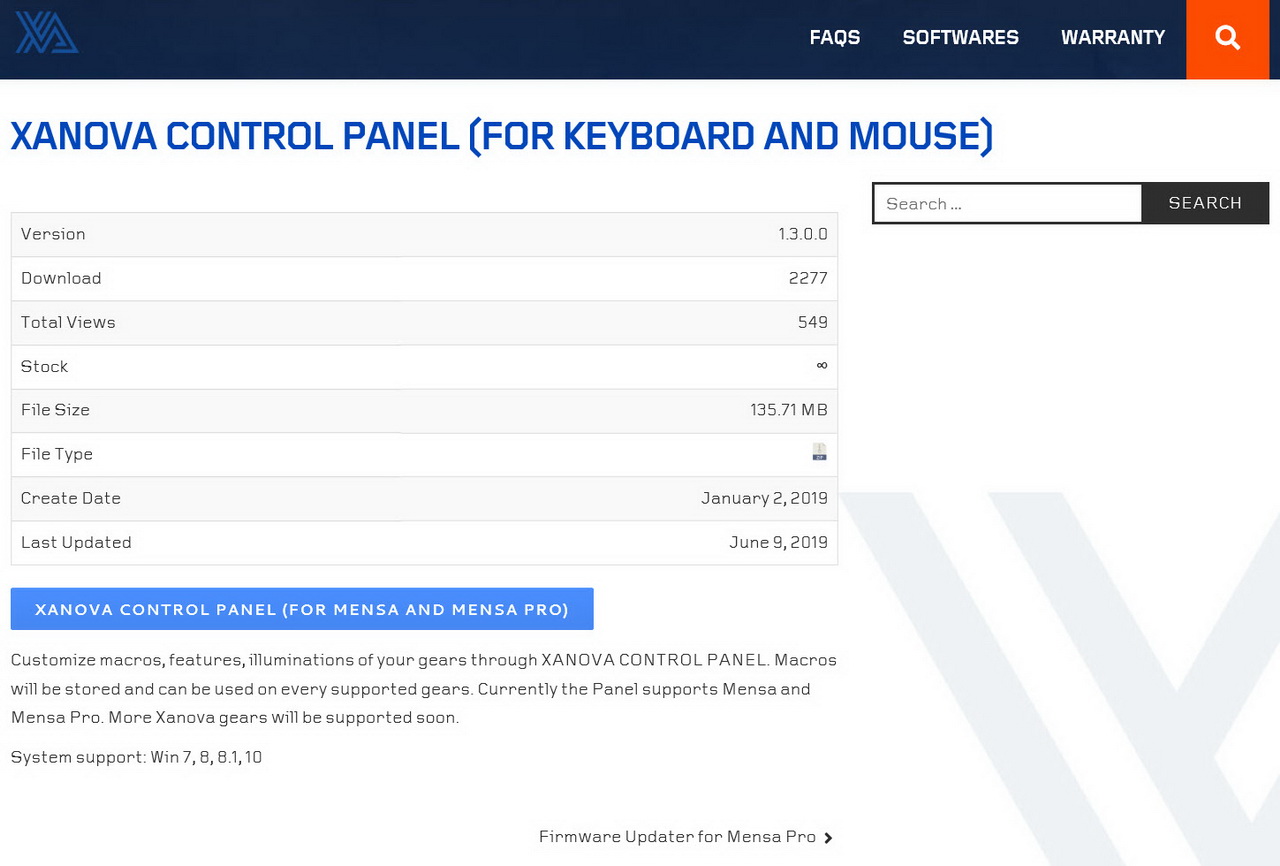
Task: Click the Download count row
Action: 424,278
